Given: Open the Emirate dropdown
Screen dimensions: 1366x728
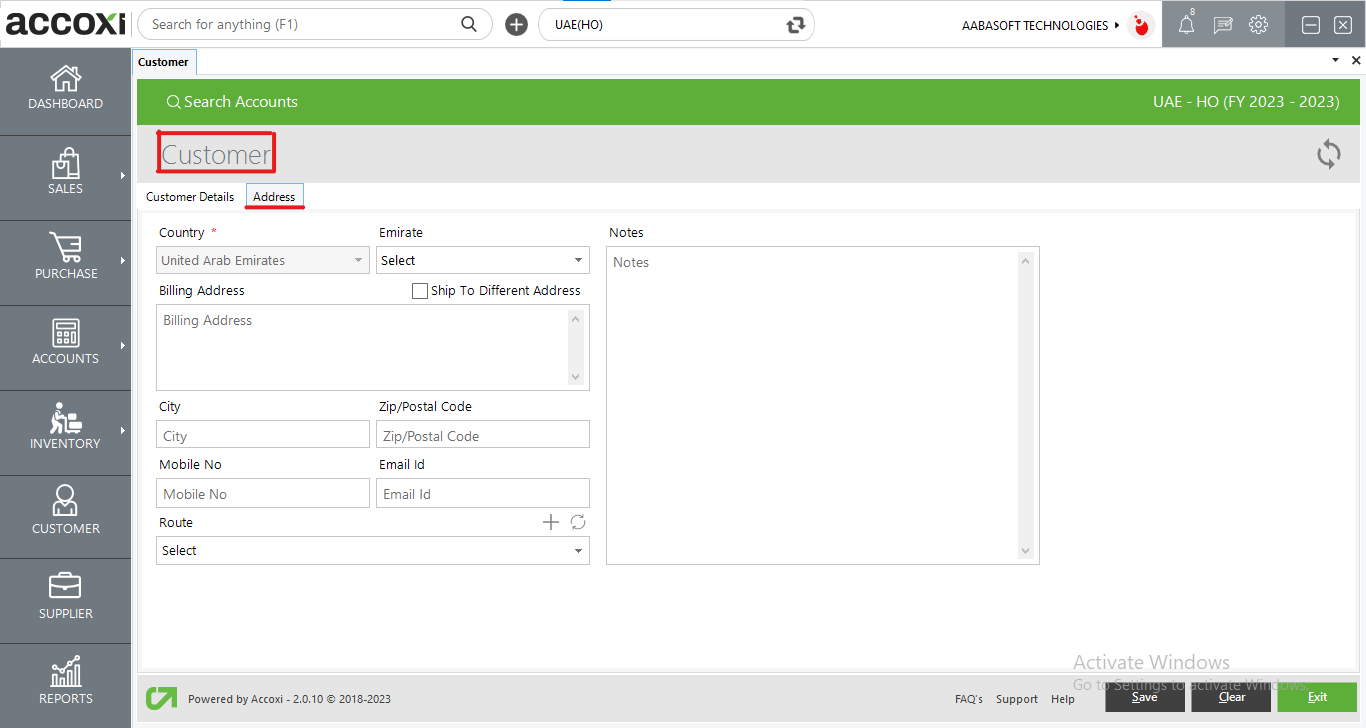Looking at the screenshot, I should pos(577,260).
